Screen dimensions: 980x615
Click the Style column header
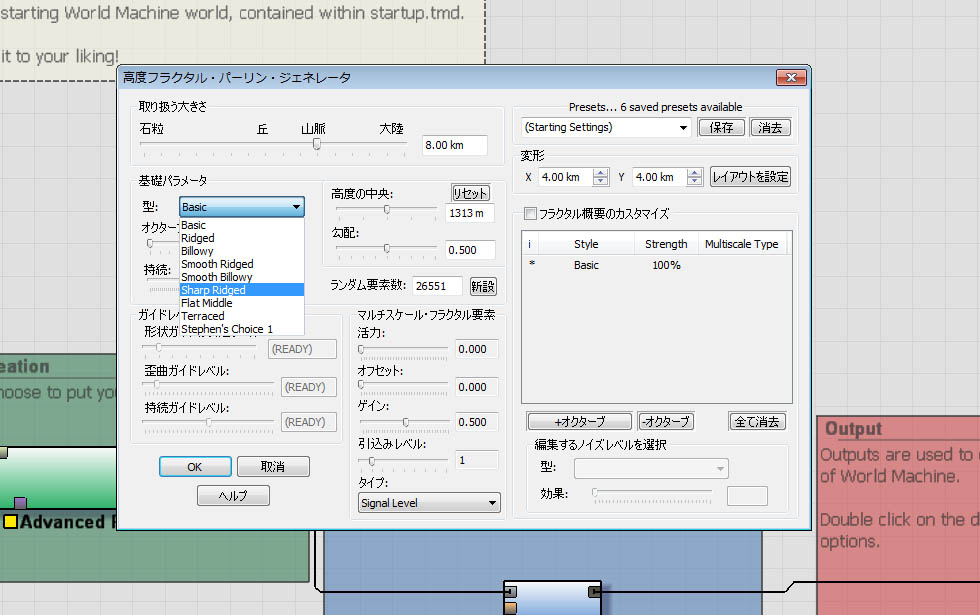pyautogui.click(x=586, y=244)
